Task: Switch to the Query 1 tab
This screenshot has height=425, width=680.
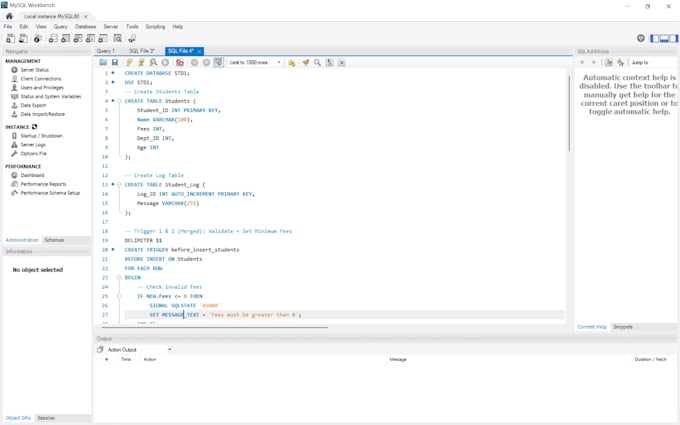Action: pyautogui.click(x=105, y=51)
